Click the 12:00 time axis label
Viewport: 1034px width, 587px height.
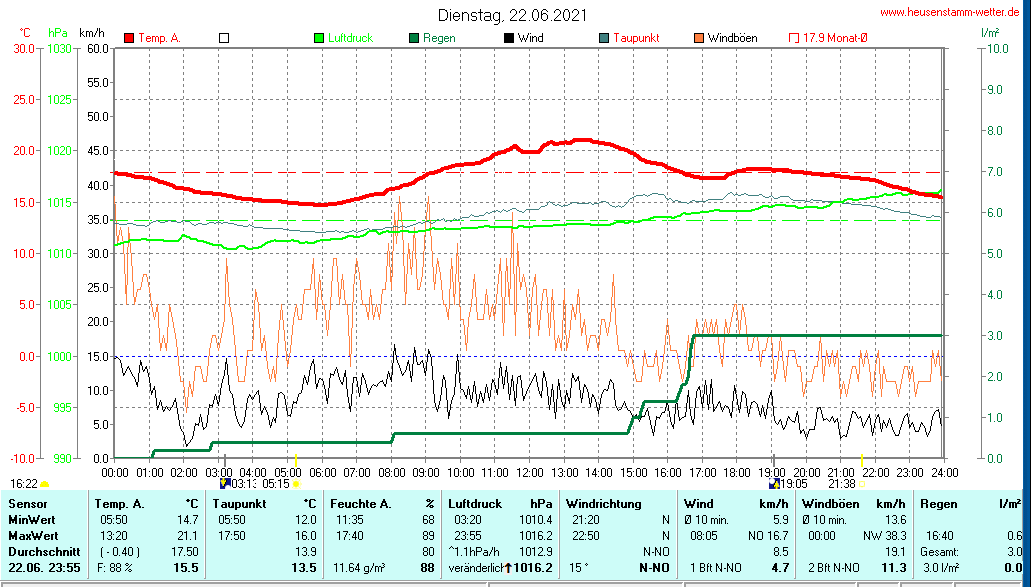(x=530, y=473)
